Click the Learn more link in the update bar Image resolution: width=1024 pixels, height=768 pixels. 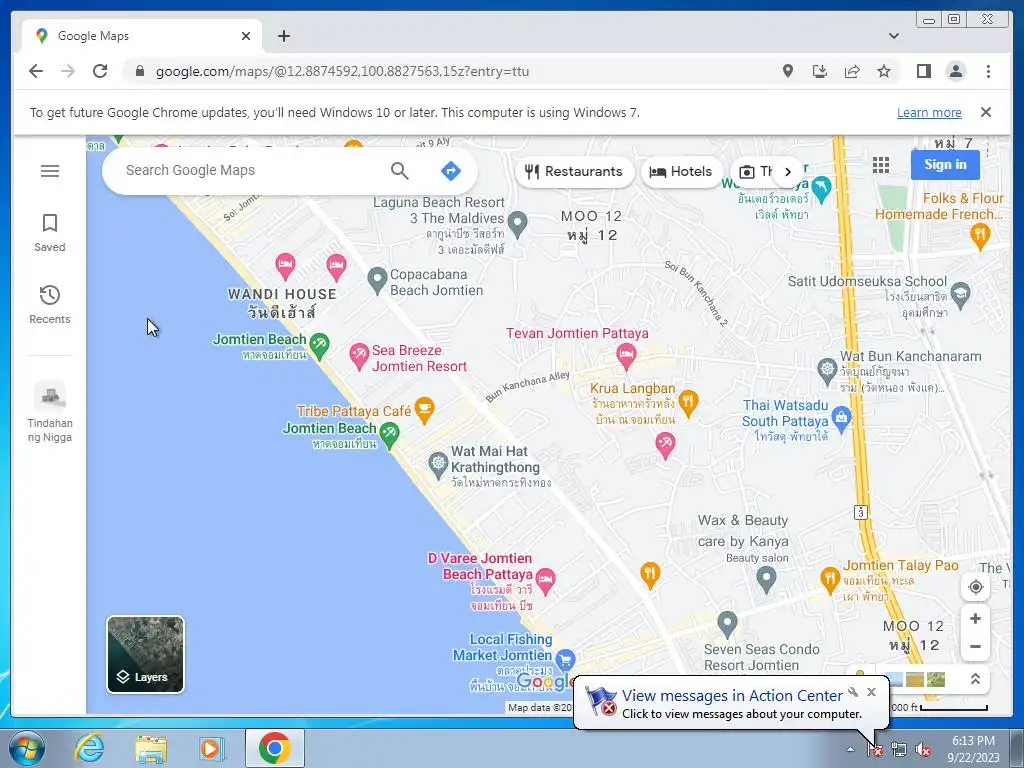click(x=929, y=112)
